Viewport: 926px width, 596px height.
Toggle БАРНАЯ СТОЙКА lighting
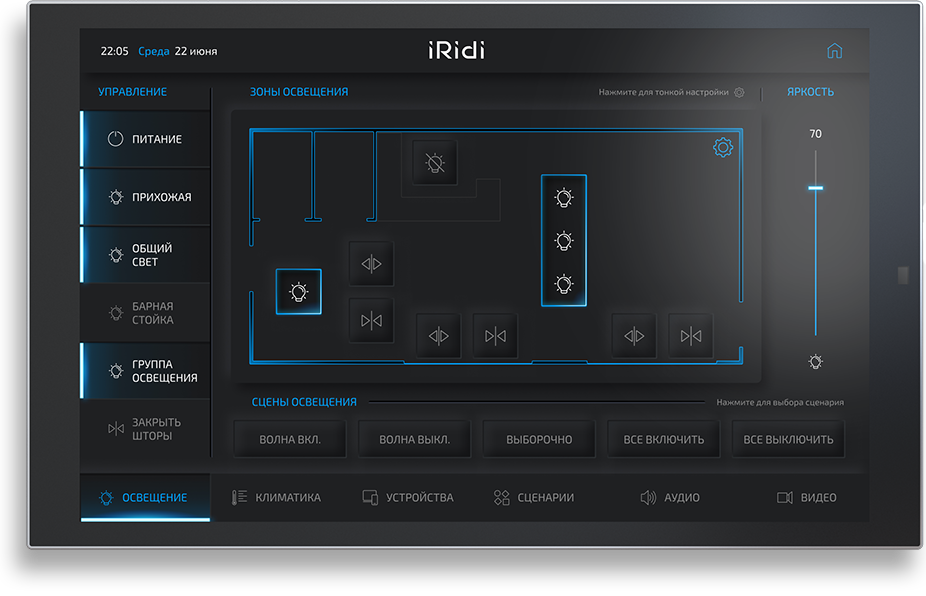click(x=145, y=312)
